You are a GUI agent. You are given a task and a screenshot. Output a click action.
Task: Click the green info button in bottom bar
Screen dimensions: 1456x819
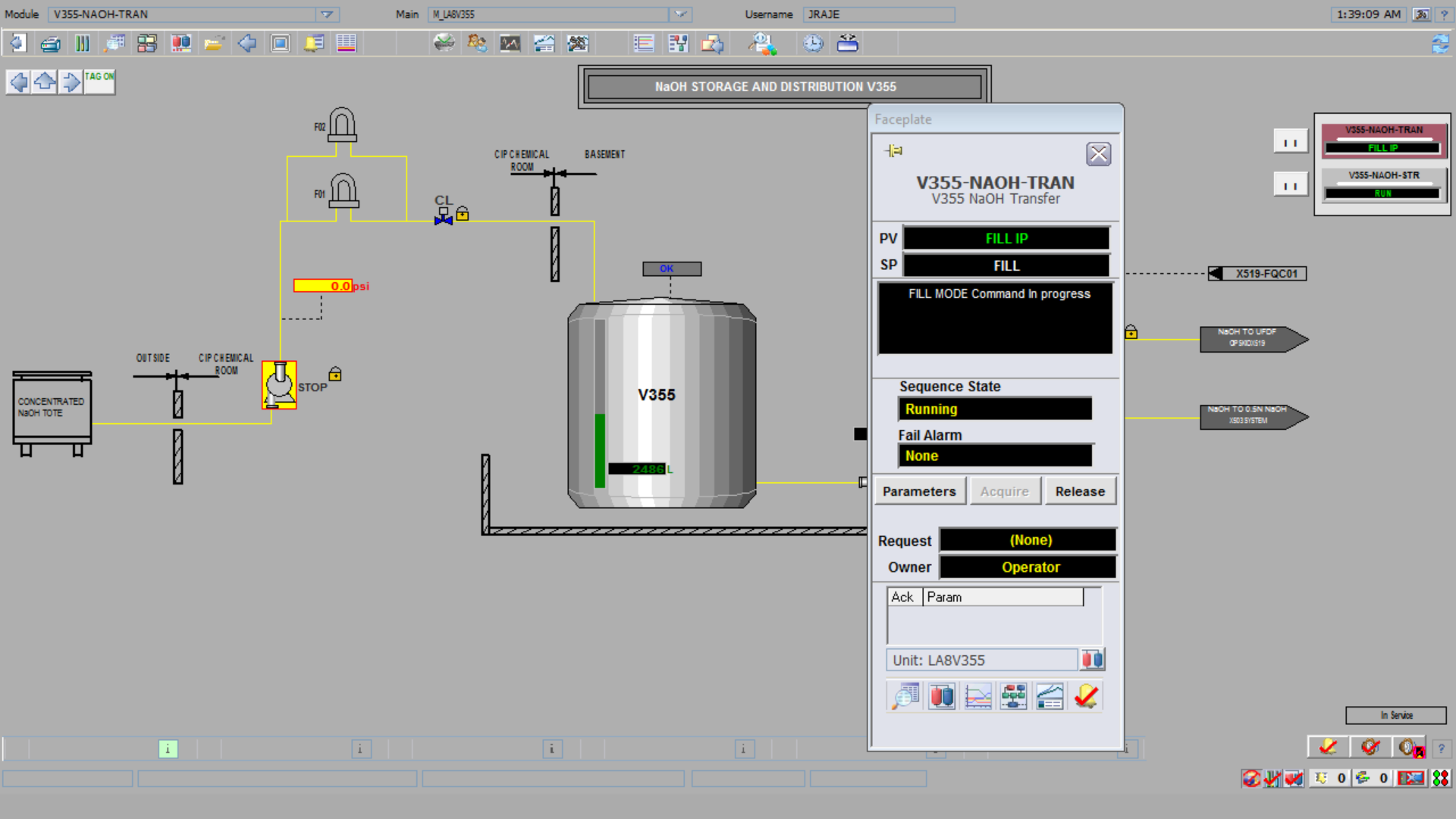pyautogui.click(x=168, y=749)
